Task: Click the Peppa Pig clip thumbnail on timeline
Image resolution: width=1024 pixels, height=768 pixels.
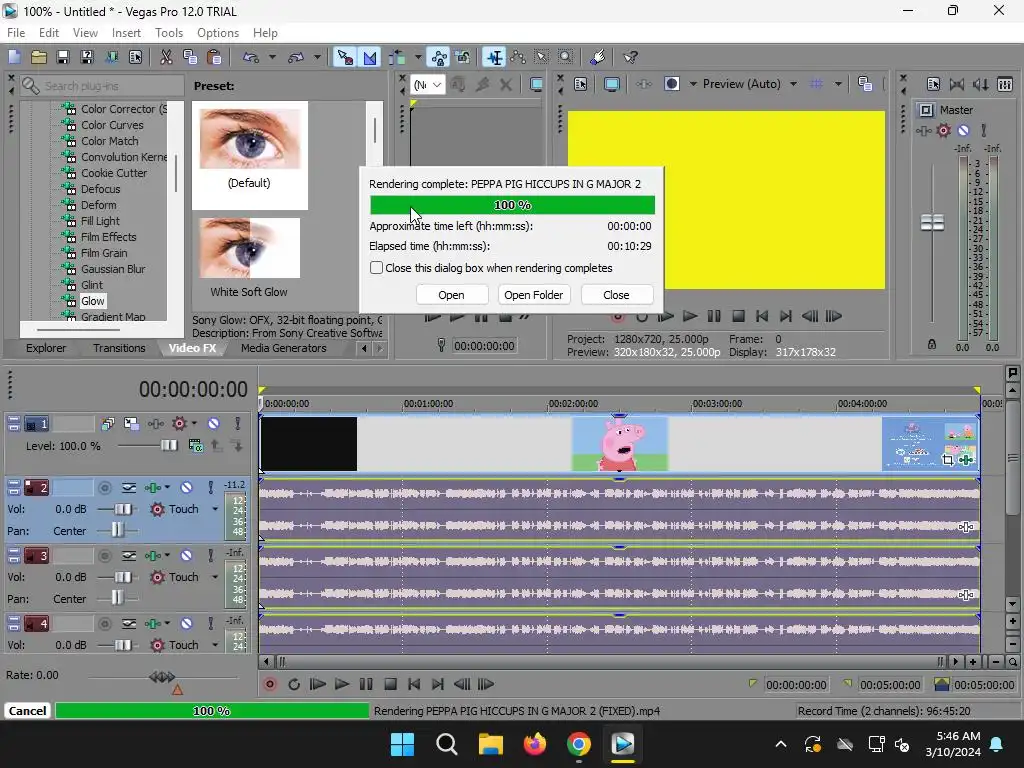Action: tap(620, 444)
